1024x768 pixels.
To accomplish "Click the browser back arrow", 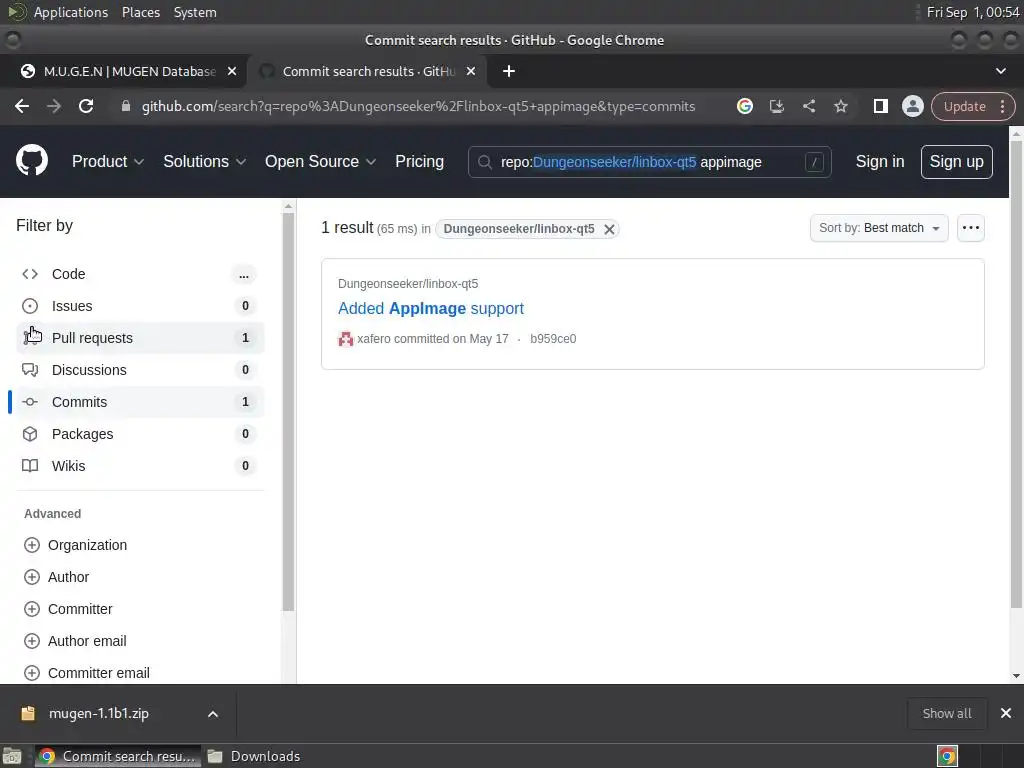I will 22,106.
